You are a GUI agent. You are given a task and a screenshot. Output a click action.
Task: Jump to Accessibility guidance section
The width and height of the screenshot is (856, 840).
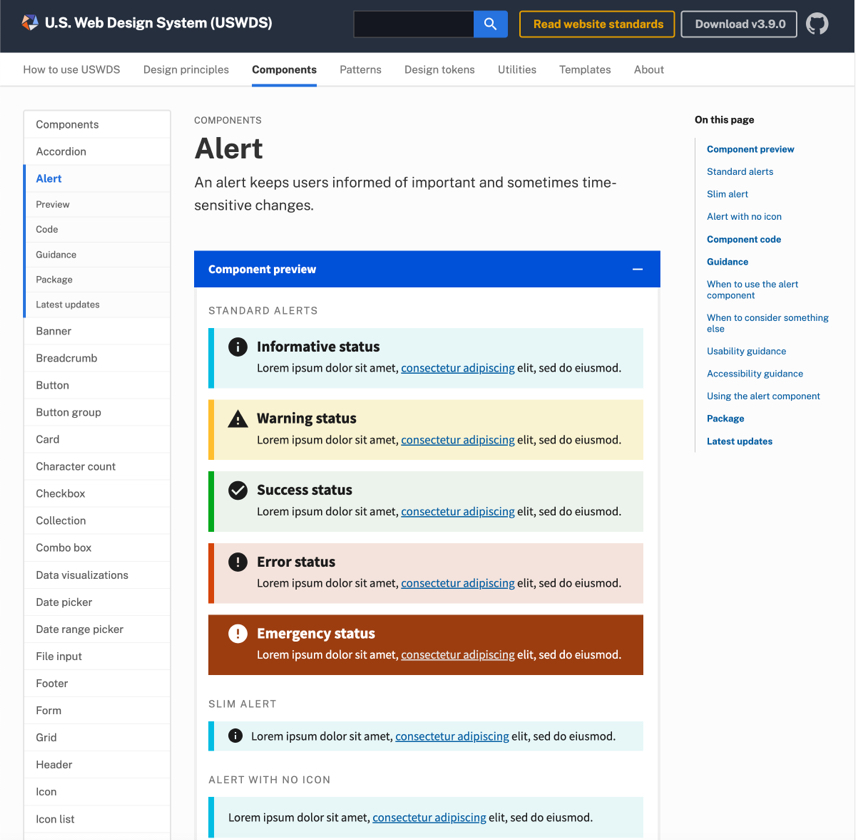click(x=754, y=374)
